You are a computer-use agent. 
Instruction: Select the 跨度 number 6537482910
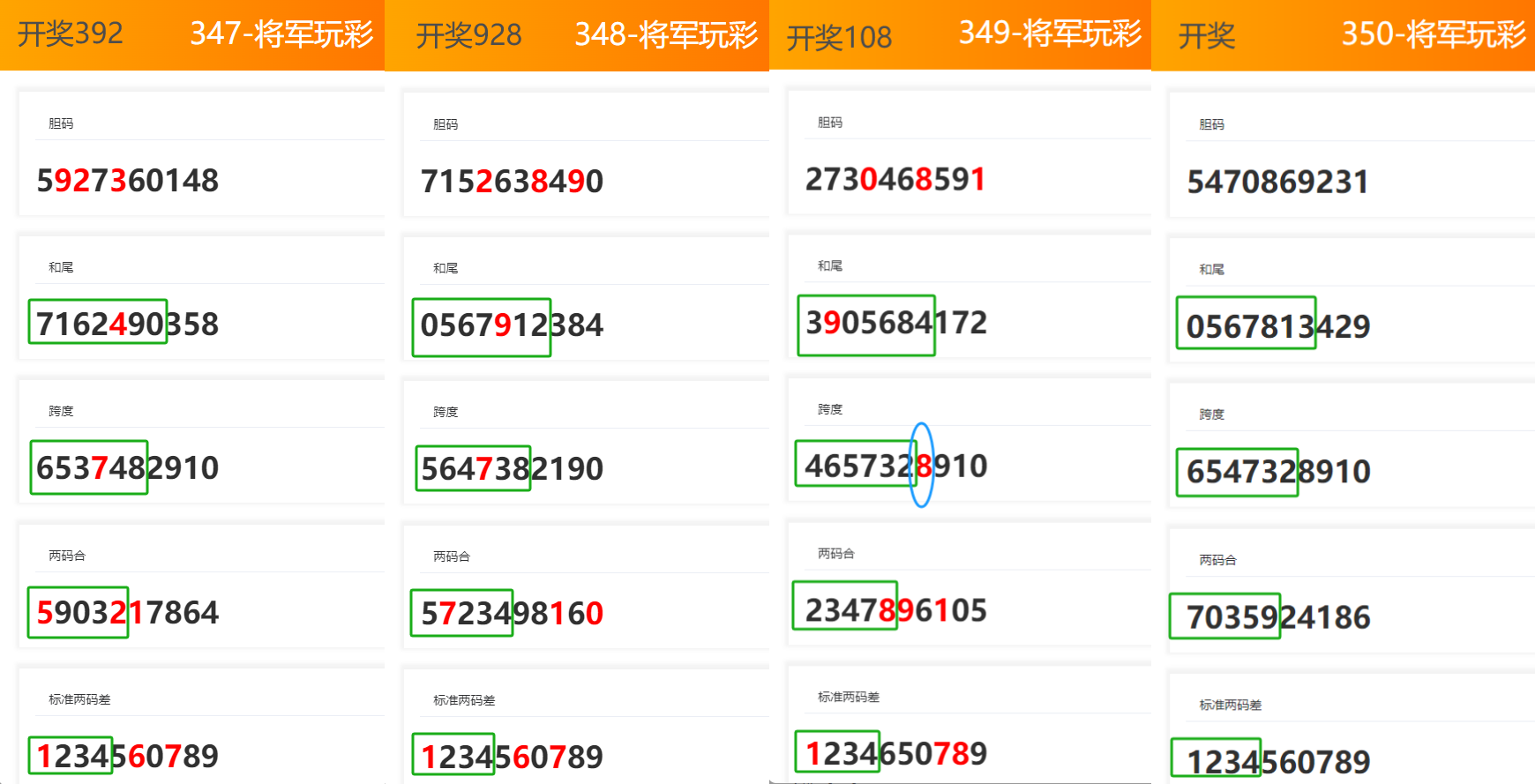[128, 468]
